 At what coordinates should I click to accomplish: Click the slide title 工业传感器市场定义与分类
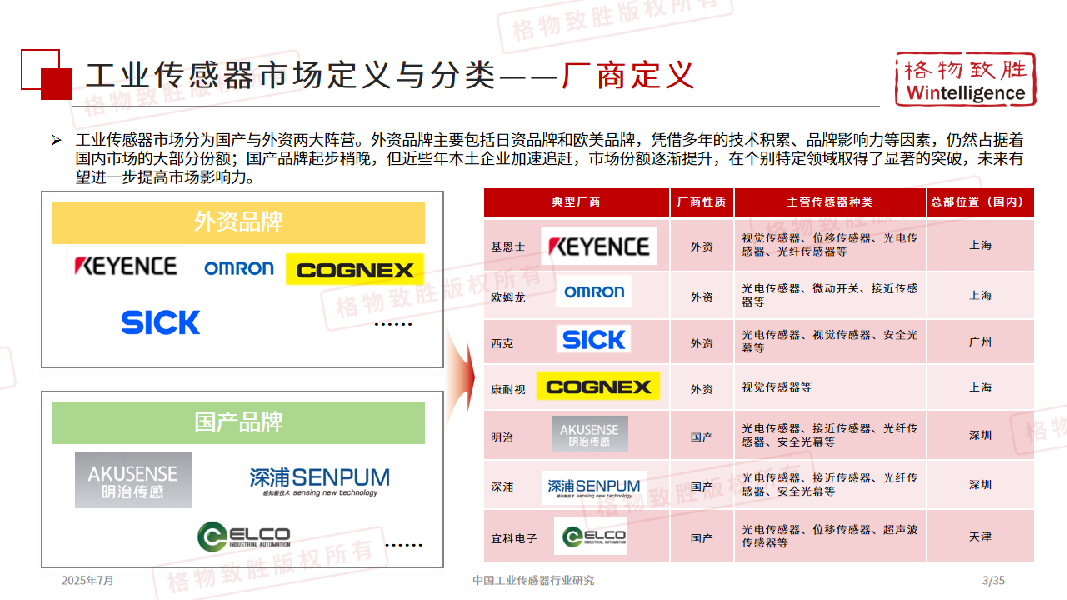click(291, 75)
